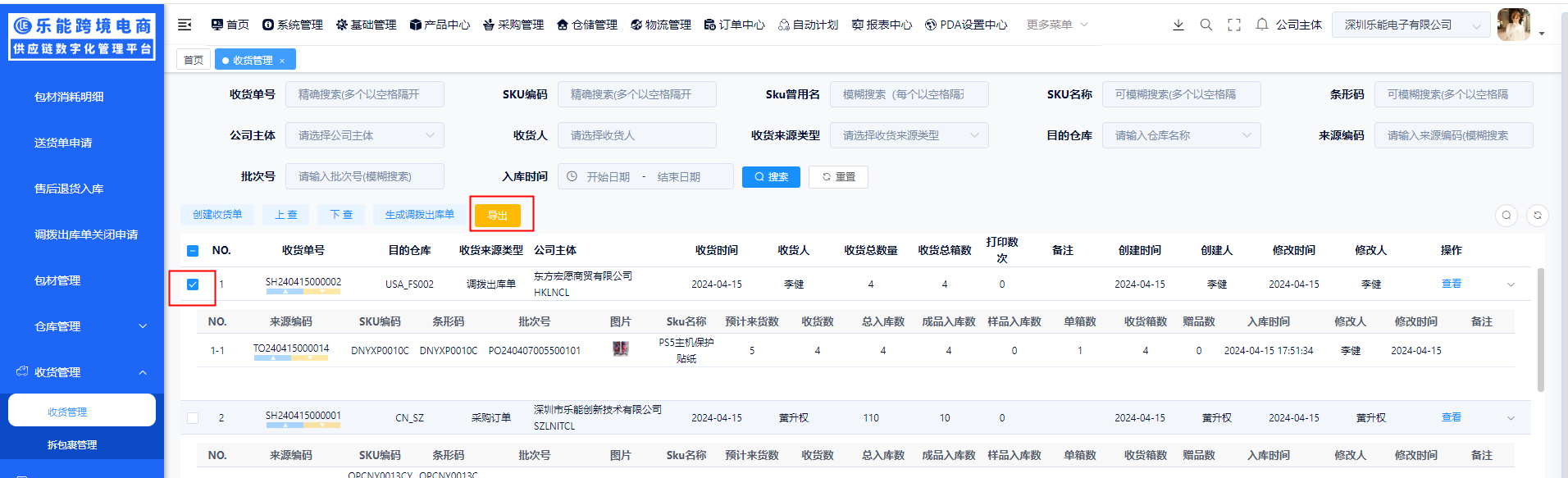
Task: Open the 收货来源类型 dropdown
Action: point(909,135)
